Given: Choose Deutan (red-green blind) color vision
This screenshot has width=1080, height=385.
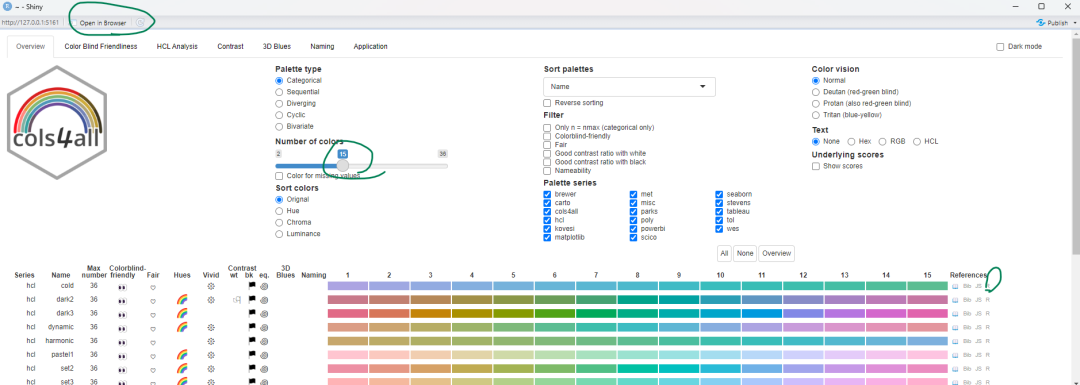Looking at the screenshot, I should tap(816, 92).
